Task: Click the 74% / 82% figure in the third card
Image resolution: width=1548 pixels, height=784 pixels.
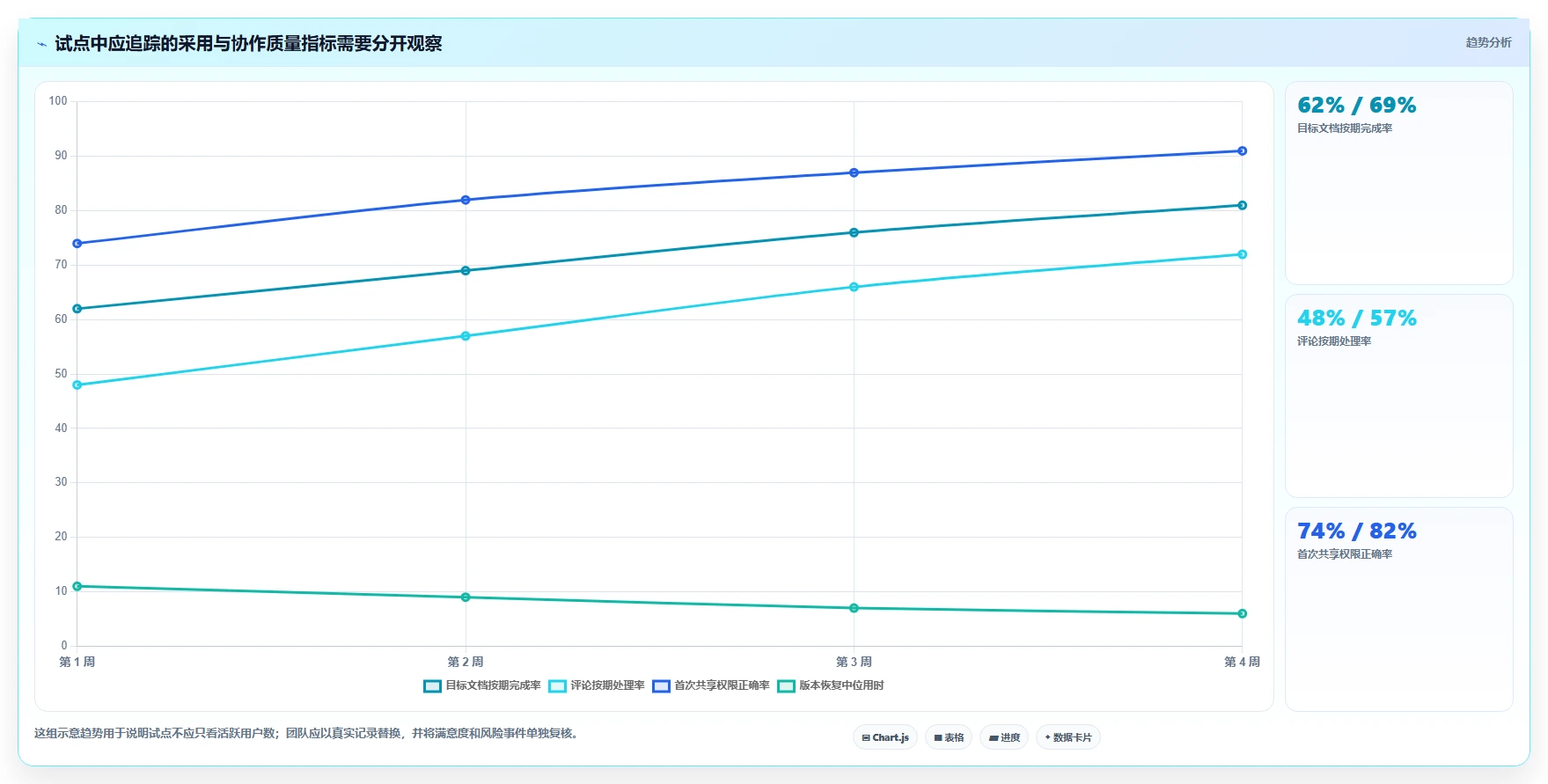Action: click(1356, 531)
